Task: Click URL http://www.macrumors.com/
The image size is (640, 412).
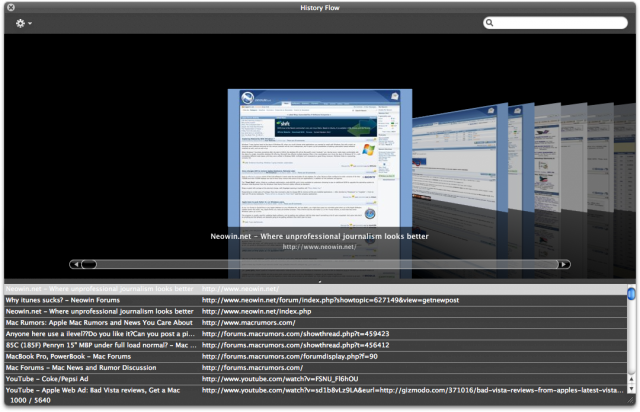Action: click(249, 323)
